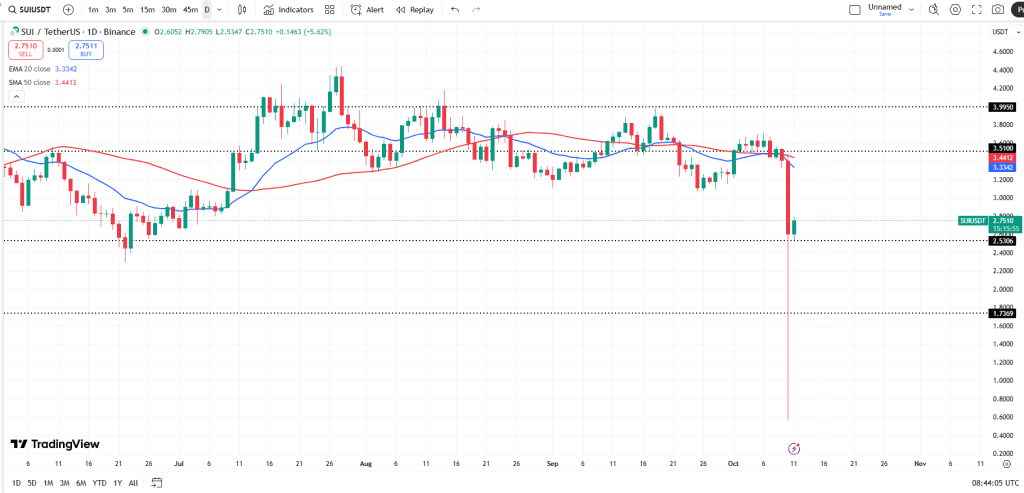Switch to the 1m timeframe
The height and width of the screenshot is (493, 1024).
pyautogui.click(x=93, y=9)
